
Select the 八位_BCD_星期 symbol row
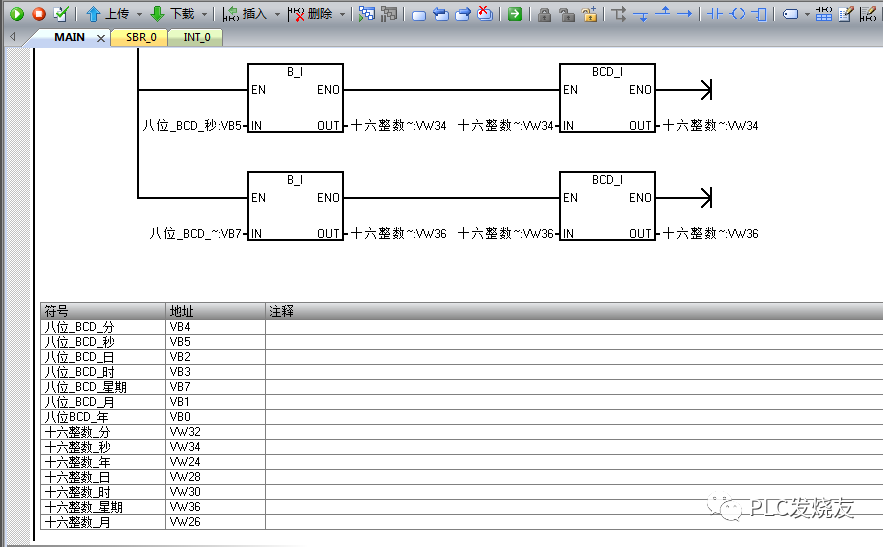pyautogui.click(x=462, y=387)
